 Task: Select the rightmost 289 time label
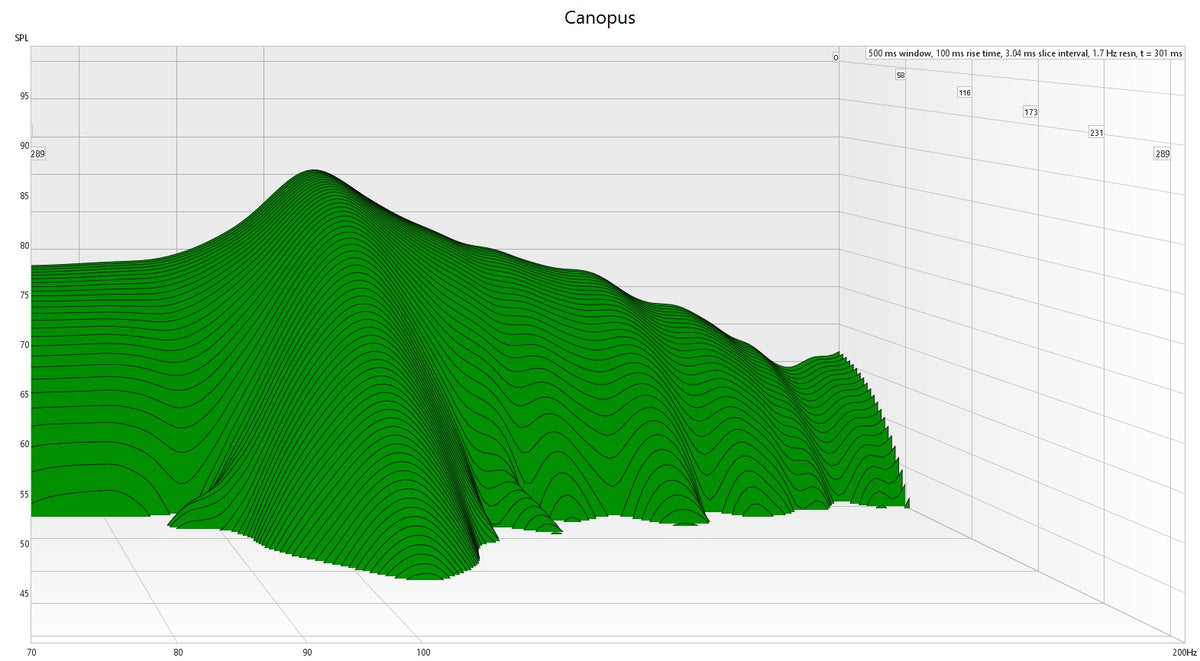1161,153
